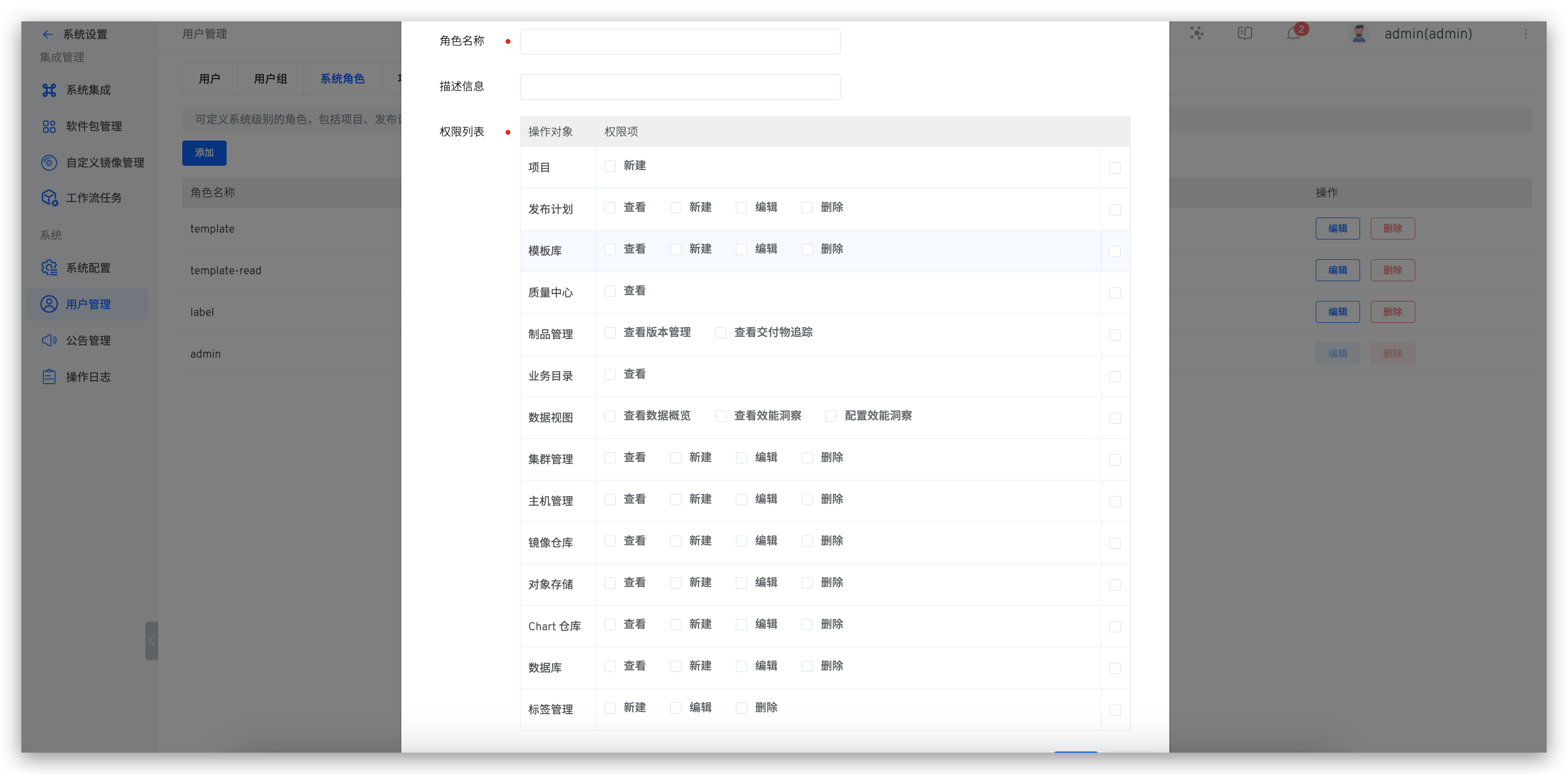This screenshot has width=1568, height=774.
Task: Edit the template-read role
Action: pos(1337,270)
